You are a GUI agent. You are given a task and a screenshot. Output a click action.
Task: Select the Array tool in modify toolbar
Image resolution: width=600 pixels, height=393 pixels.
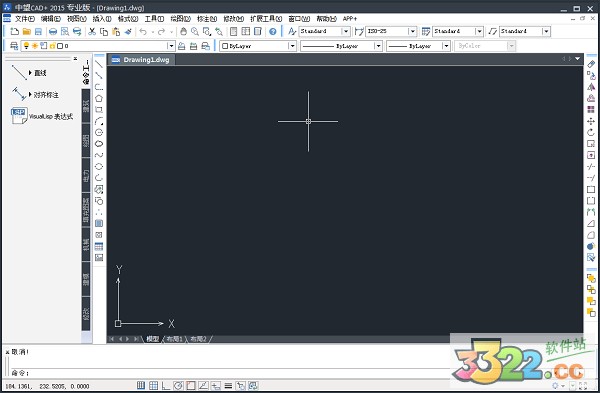[x=591, y=109]
